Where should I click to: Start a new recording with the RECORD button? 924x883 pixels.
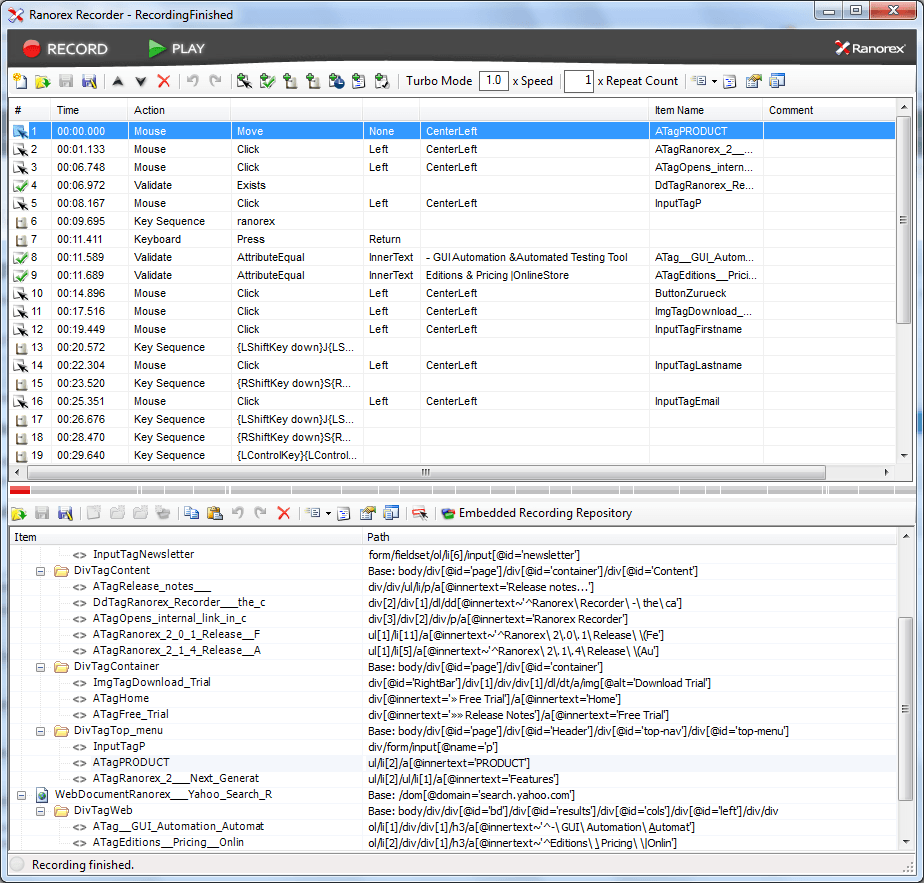(65, 48)
